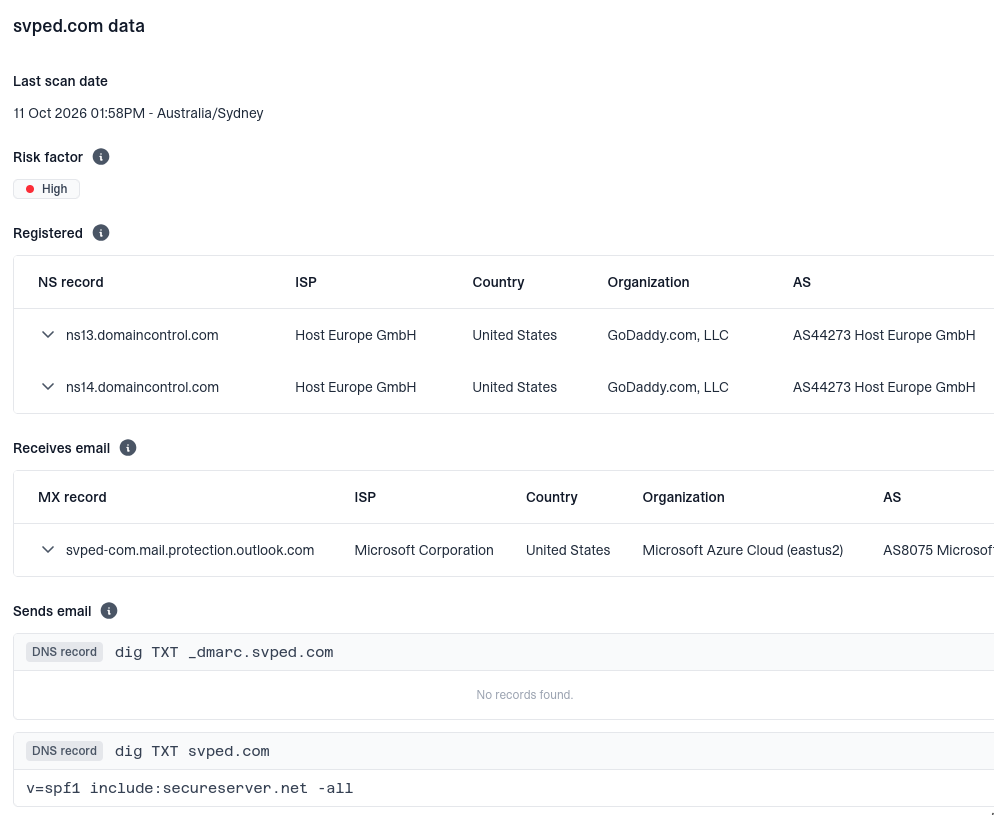This screenshot has height=815, width=994.
Task: Click the AS header in MX table
Action: click(x=892, y=497)
